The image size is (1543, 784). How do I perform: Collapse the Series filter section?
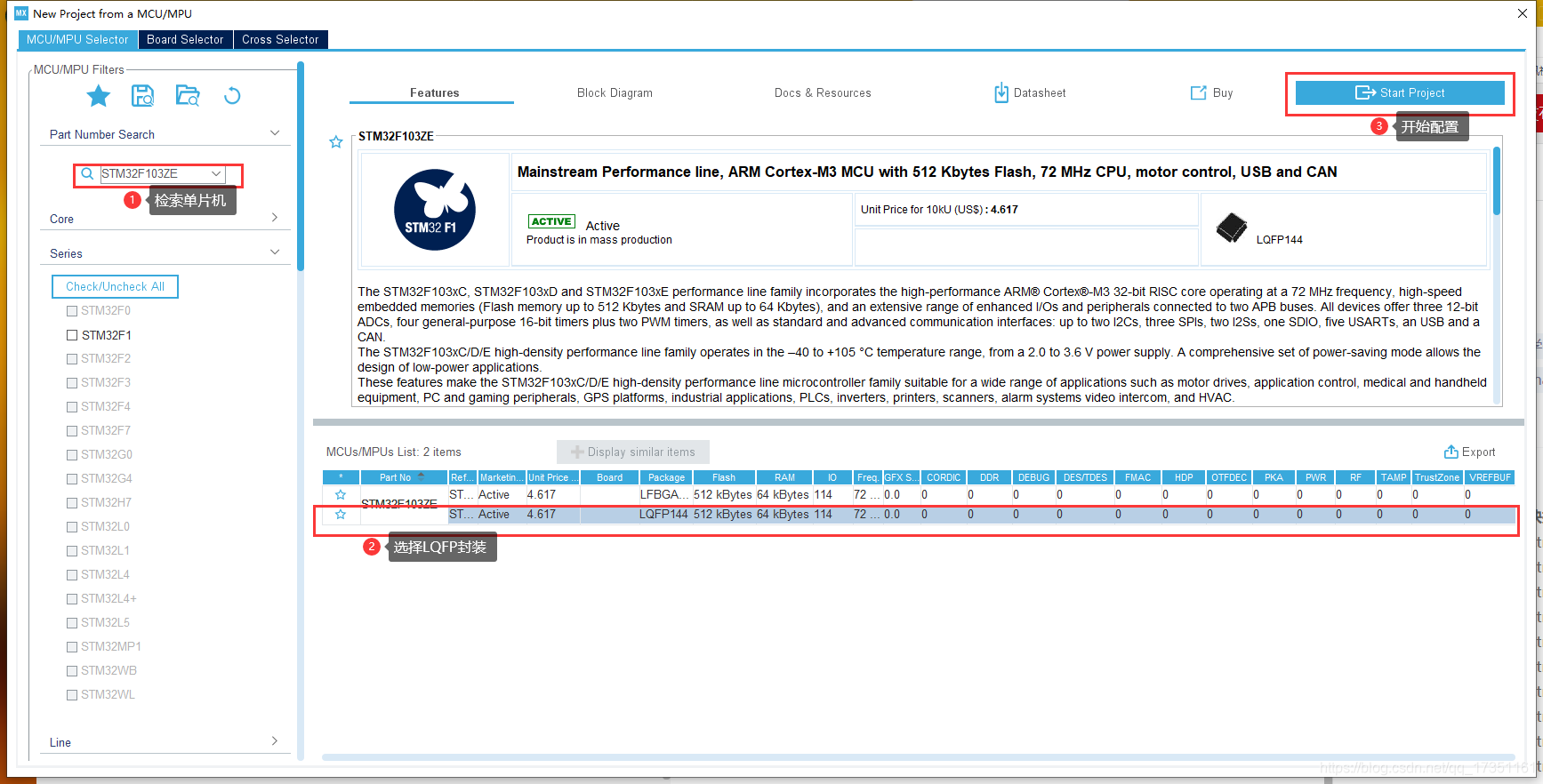(275, 252)
